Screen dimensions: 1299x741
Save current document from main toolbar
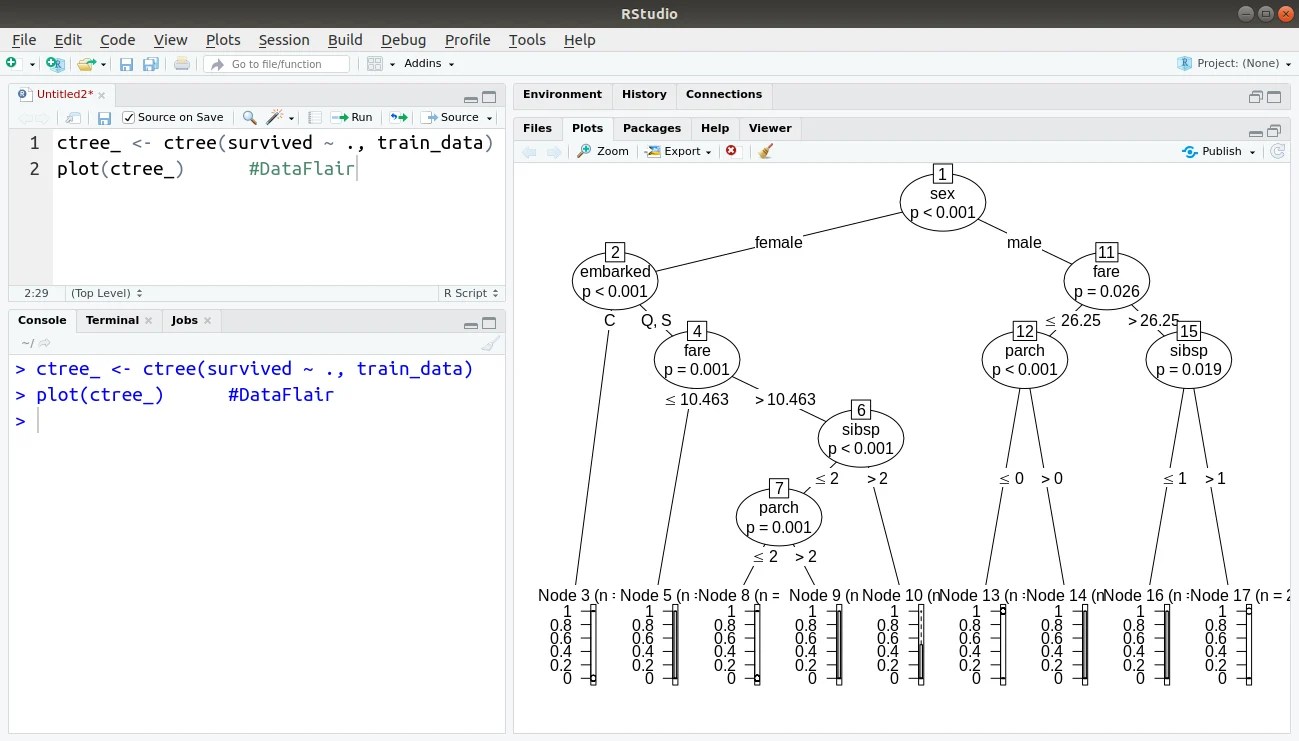pyautogui.click(x=126, y=64)
